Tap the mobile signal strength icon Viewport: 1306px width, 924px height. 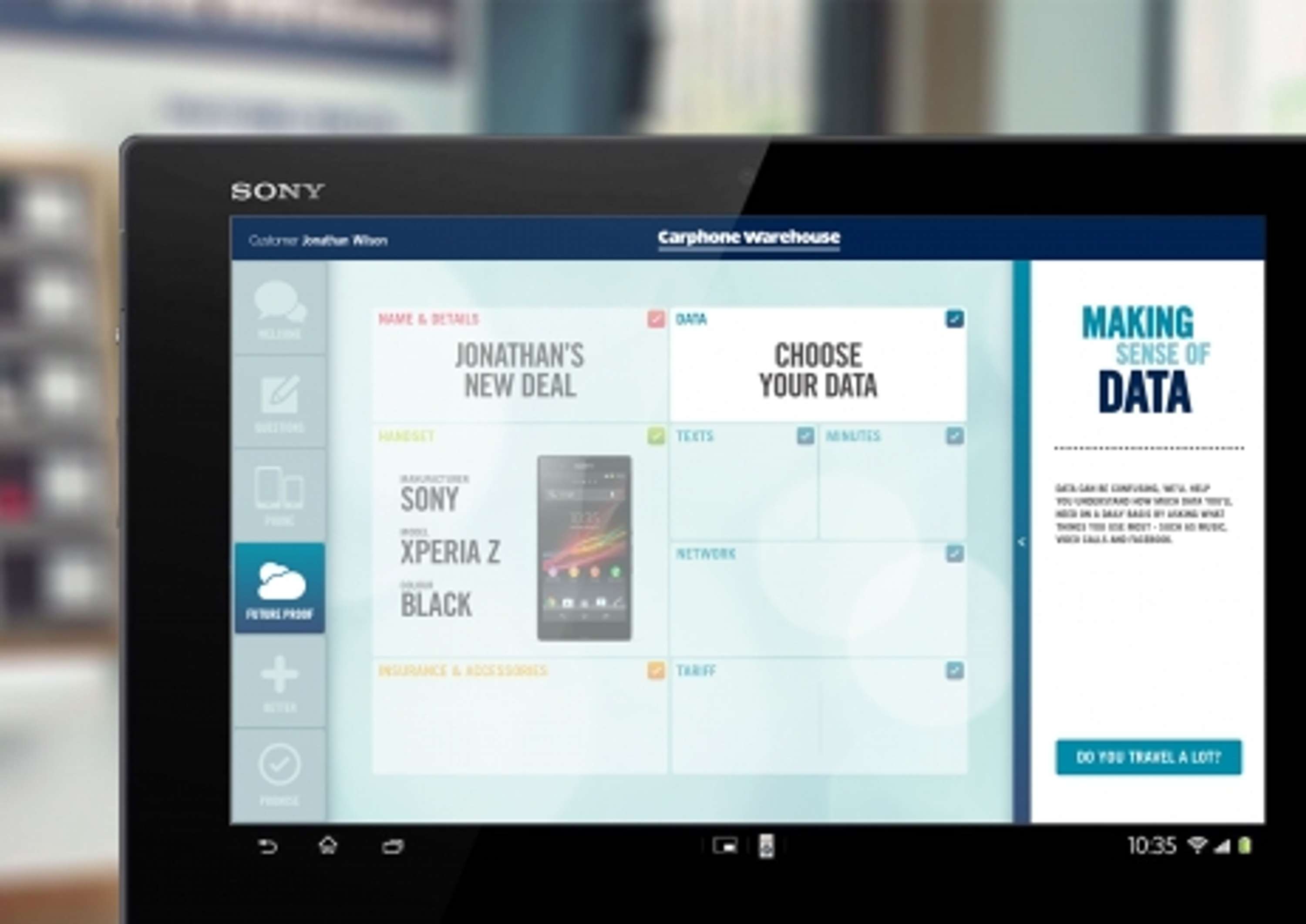(x=1222, y=846)
